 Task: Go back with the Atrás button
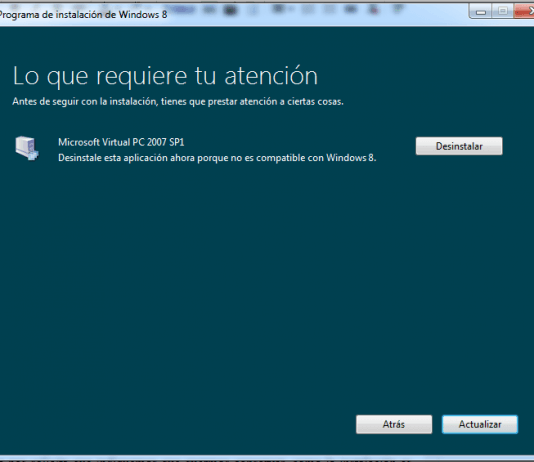pyautogui.click(x=394, y=424)
